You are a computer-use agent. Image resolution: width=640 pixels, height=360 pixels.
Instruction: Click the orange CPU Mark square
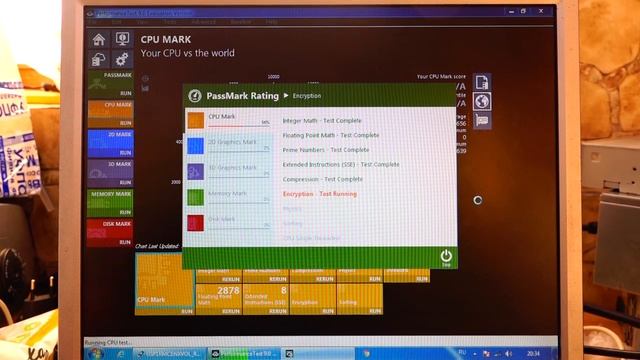(x=196, y=120)
